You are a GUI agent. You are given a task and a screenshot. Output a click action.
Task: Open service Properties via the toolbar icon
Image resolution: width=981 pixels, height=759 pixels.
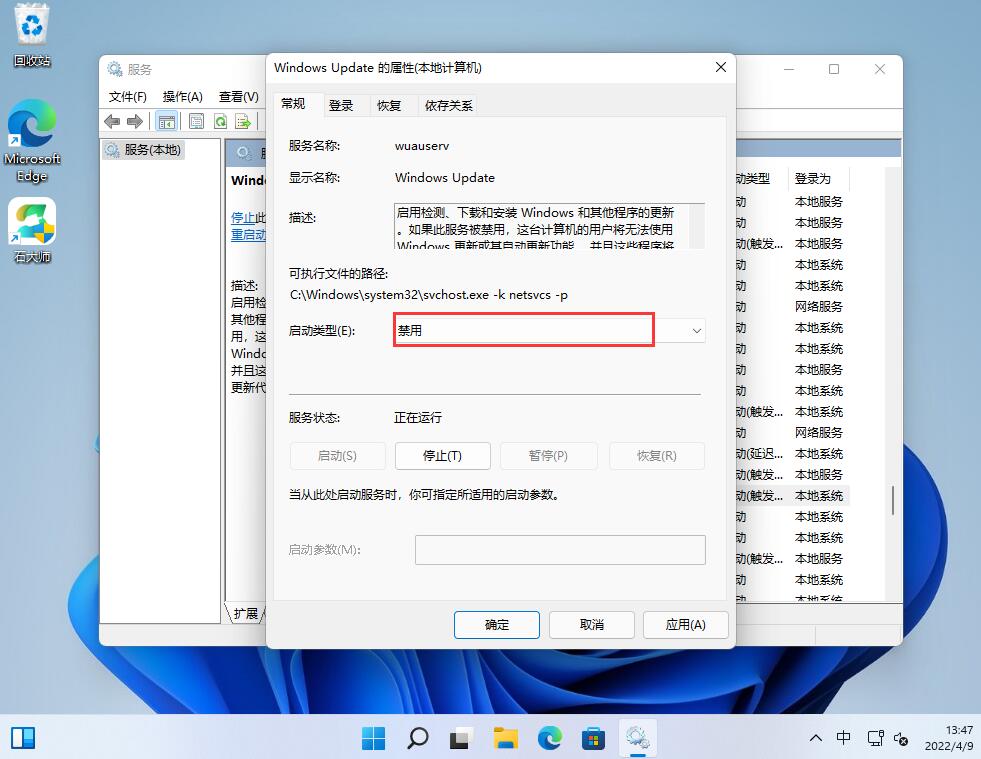pos(196,121)
